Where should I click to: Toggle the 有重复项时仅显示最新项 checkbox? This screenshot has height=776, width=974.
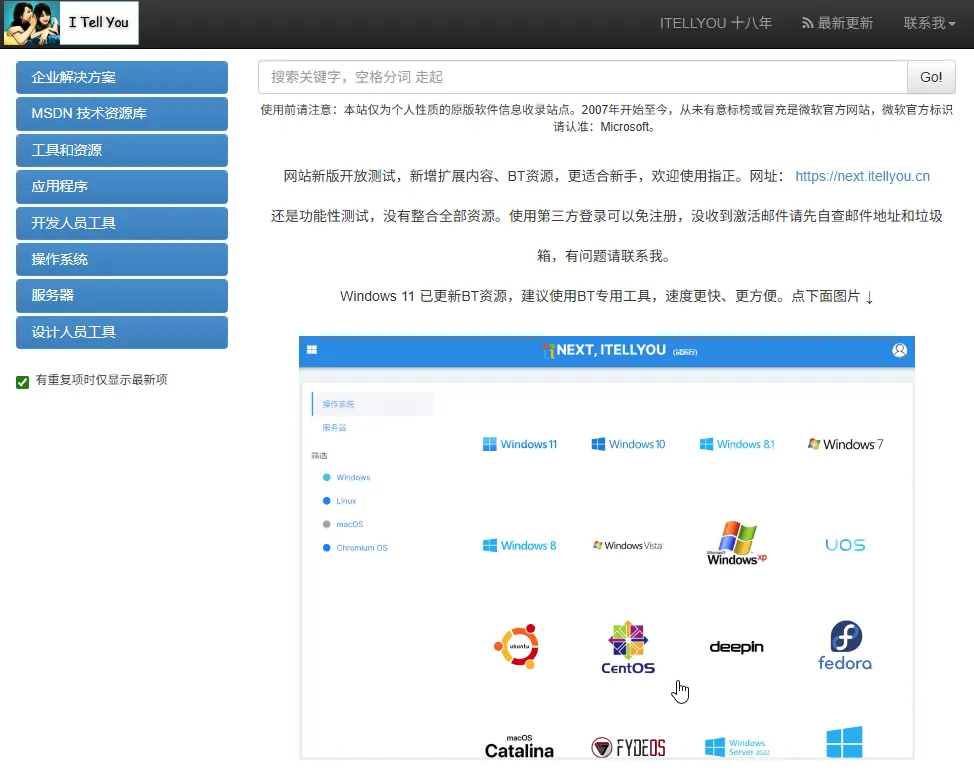(22, 382)
